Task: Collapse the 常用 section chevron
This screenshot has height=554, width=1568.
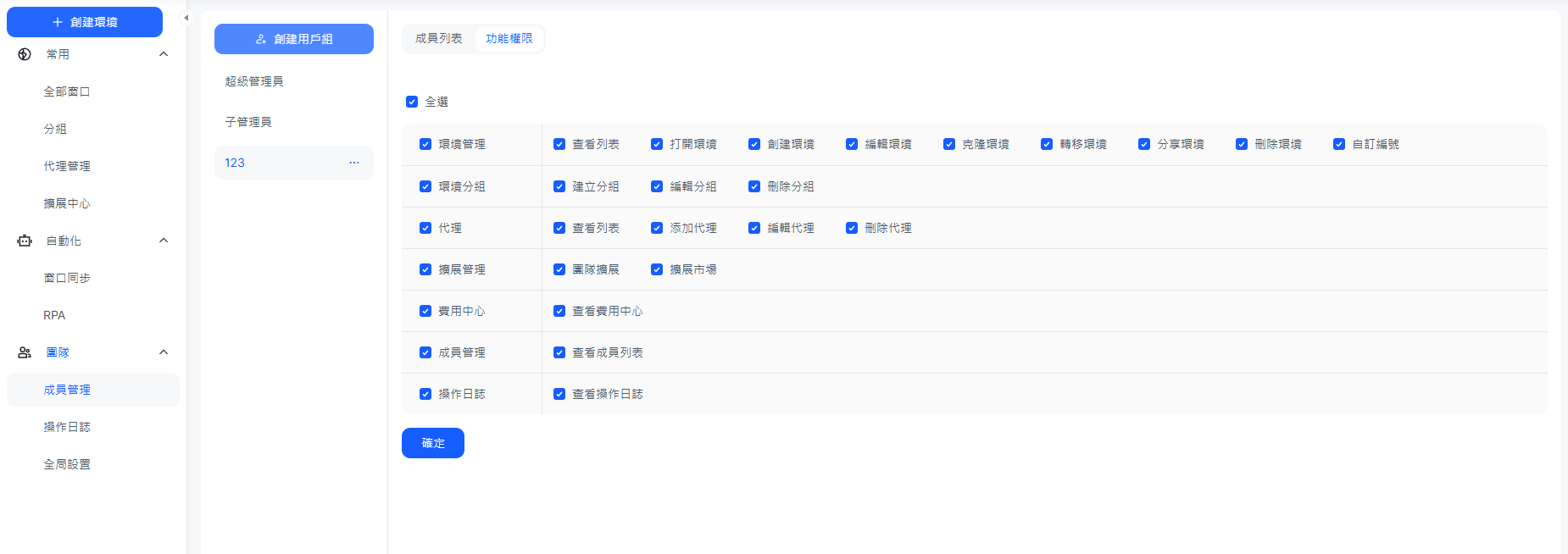Action: tap(164, 54)
